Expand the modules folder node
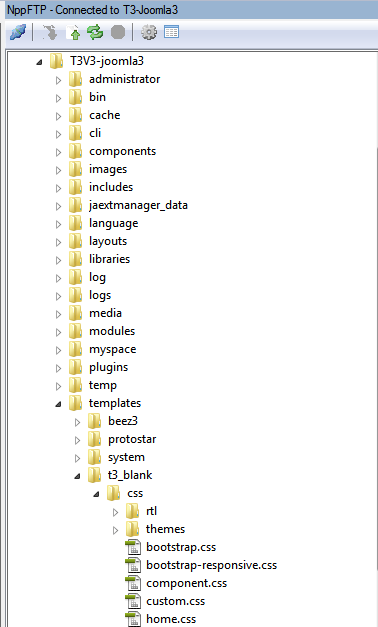Image resolution: width=378 pixels, height=627 pixels. tap(58, 332)
